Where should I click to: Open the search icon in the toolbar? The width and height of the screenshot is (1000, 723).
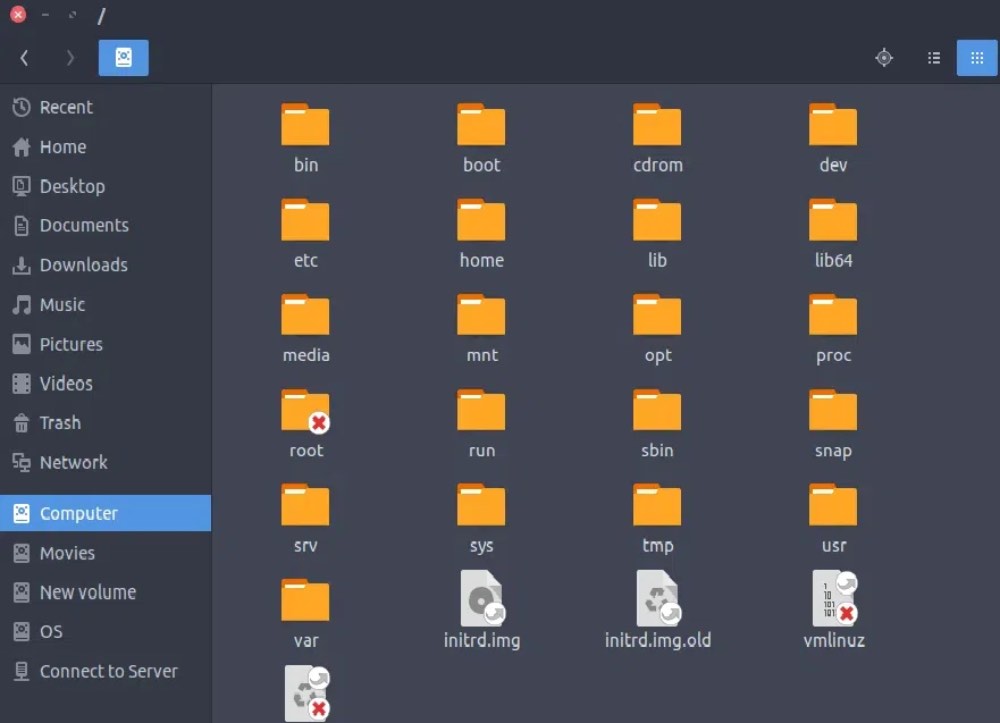coord(884,57)
